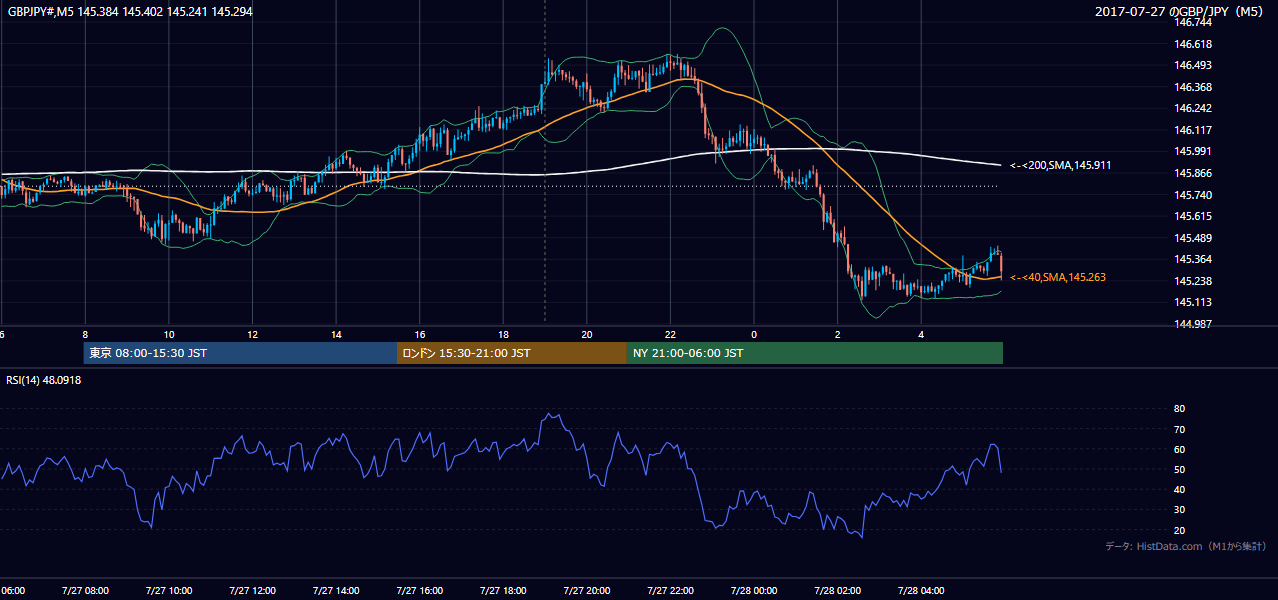Click hour marker 22 below the price chart
1278x600 pixels.
tap(671, 334)
